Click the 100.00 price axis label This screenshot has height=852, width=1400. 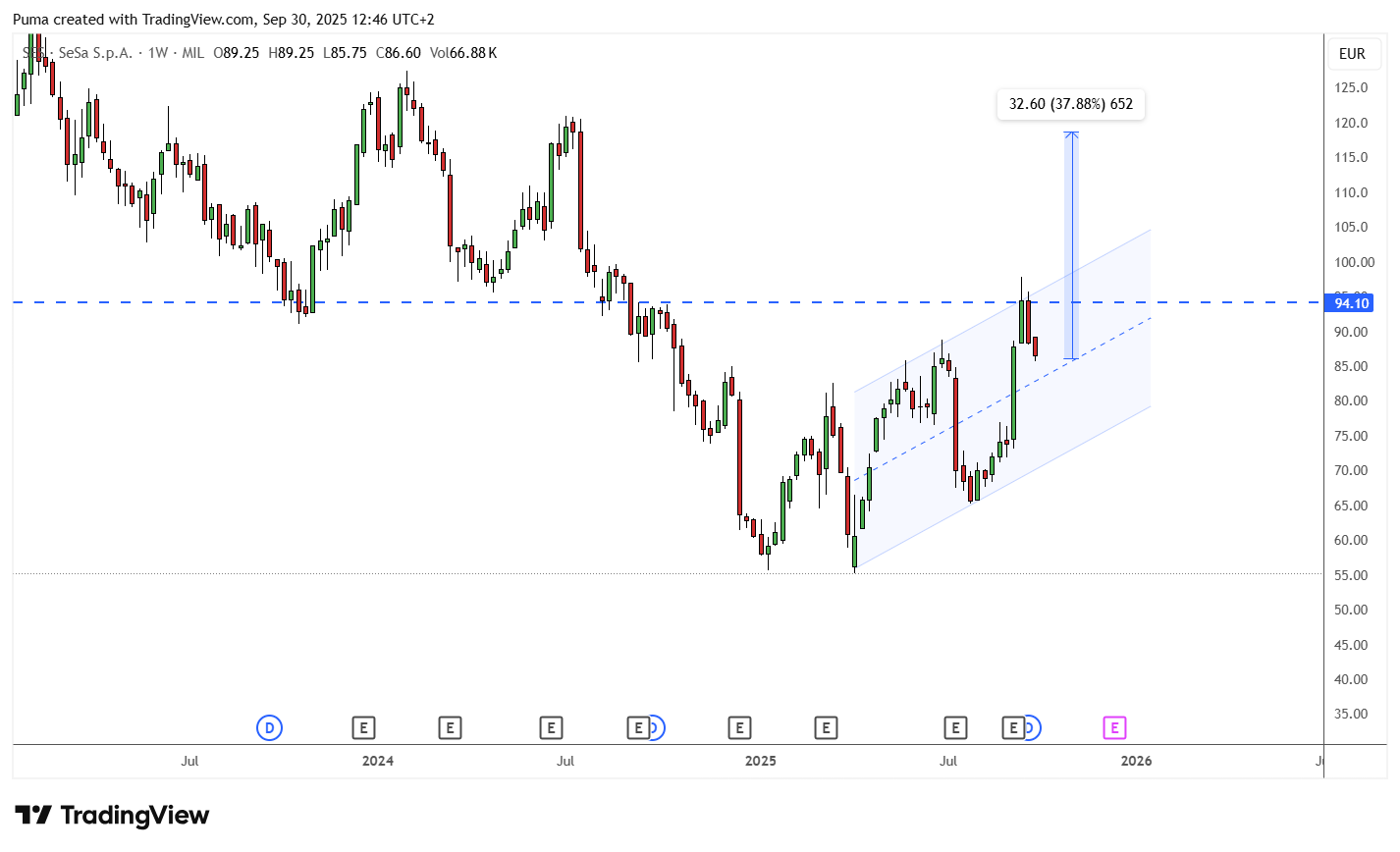tap(1354, 262)
